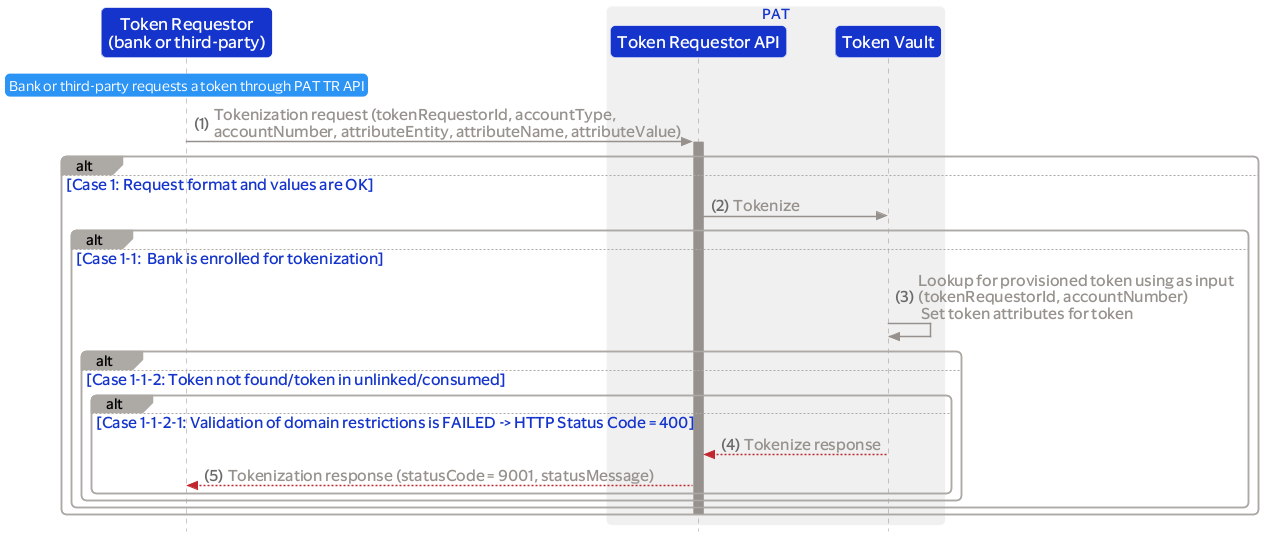Select the Token Vault participant box
Image resolution: width=1264 pixels, height=537 pixels.
[888, 42]
